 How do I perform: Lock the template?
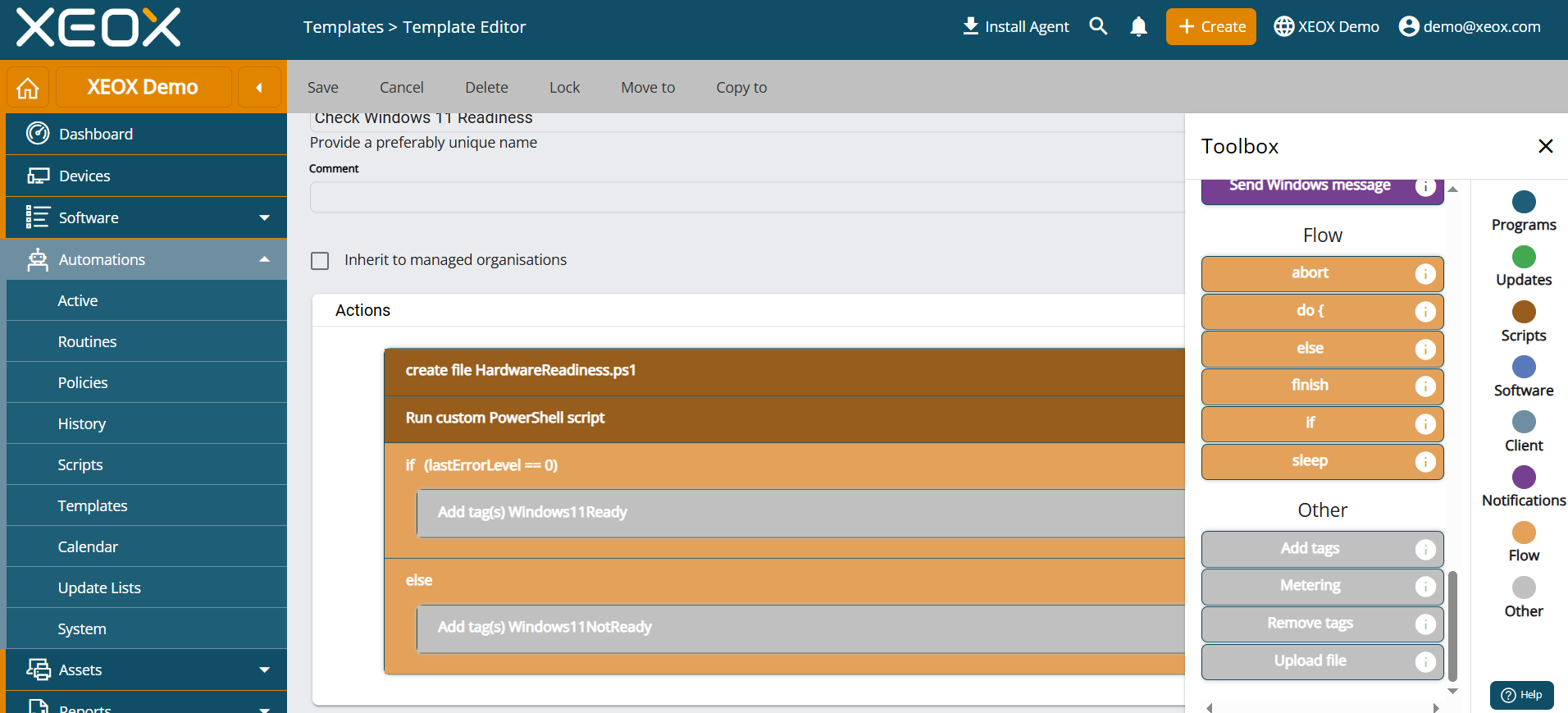[564, 87]
